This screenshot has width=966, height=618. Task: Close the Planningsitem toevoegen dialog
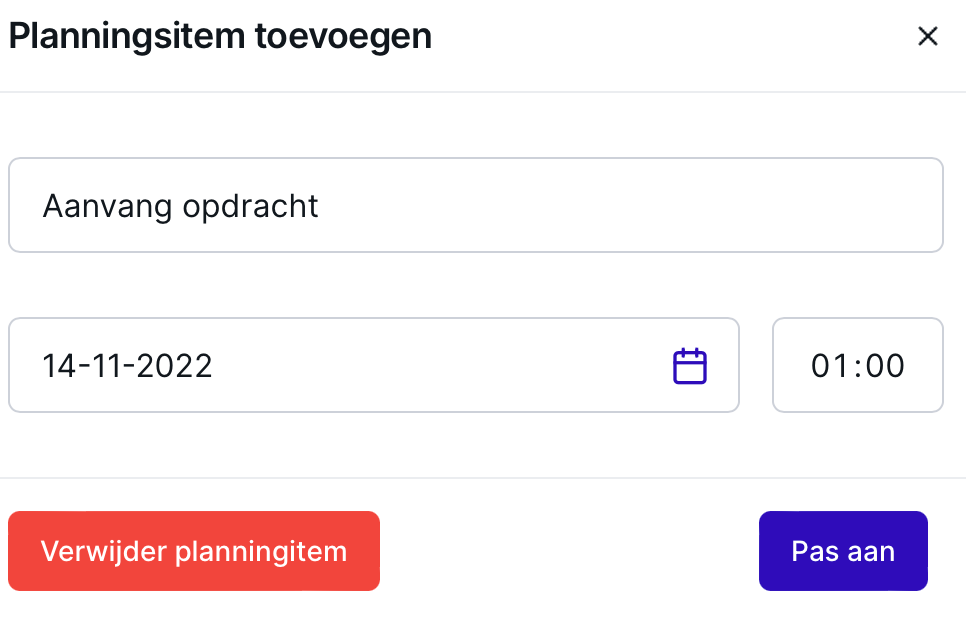[x=927, y=36]
